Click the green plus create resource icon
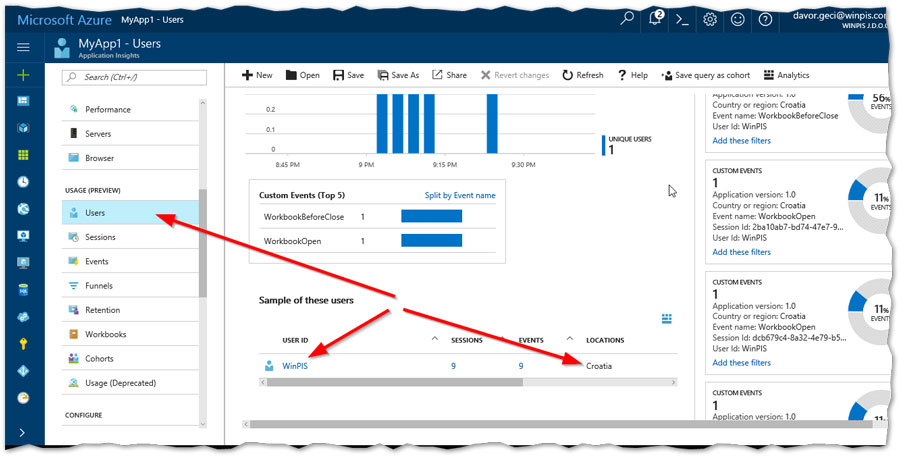 23,75
